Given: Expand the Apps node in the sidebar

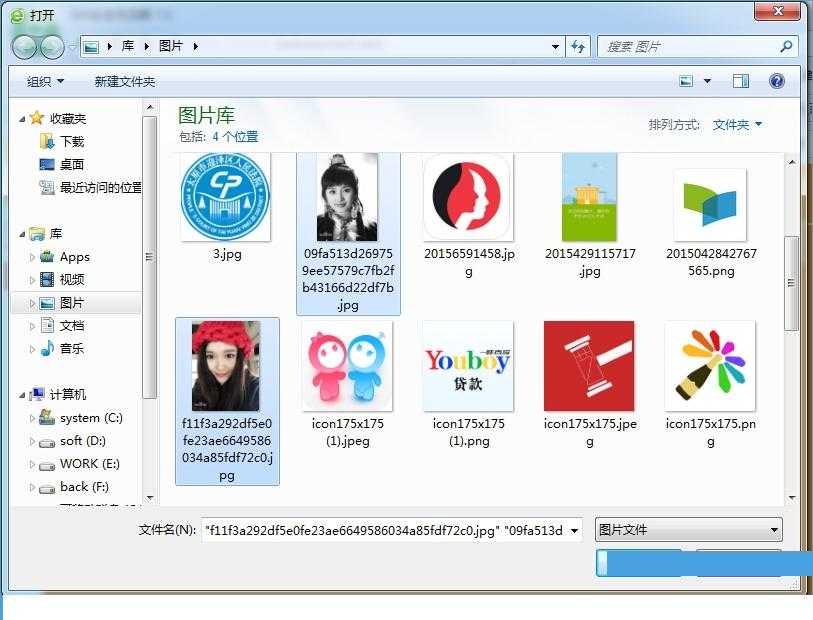Looking at the screenshot, I should [x=31, y=257].
